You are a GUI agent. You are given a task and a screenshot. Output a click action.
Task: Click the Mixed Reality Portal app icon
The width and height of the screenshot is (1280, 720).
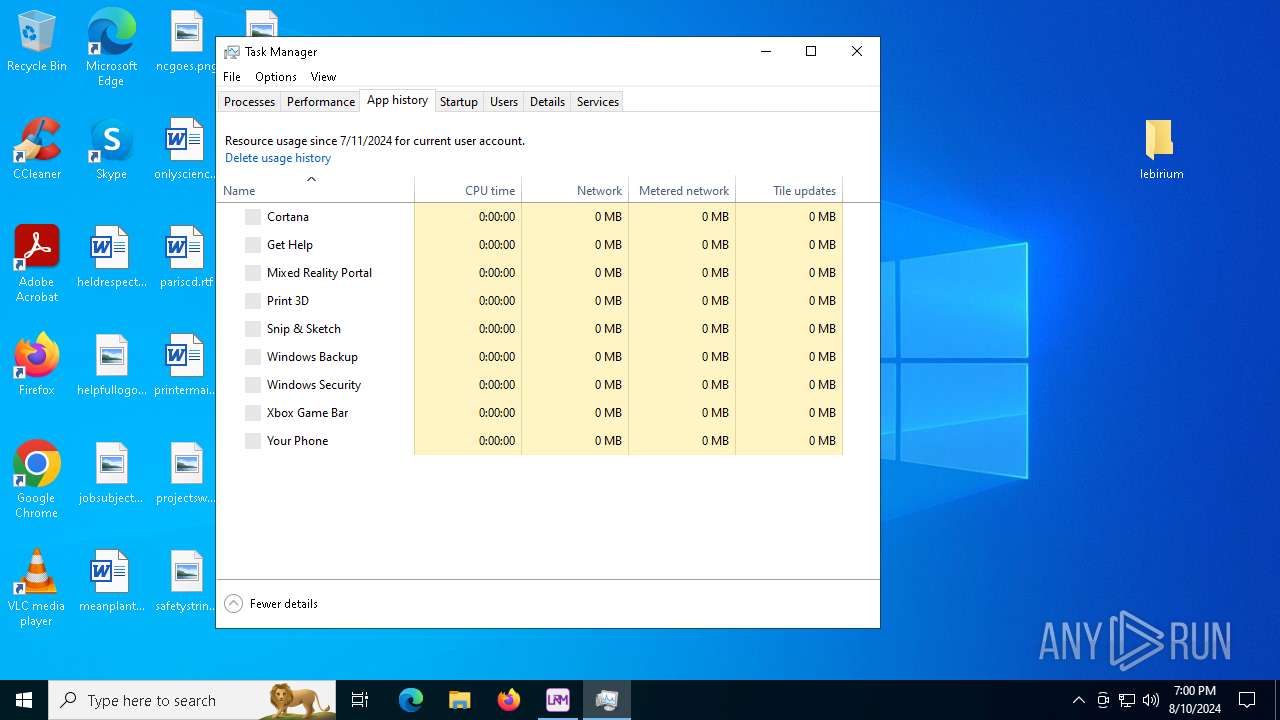click(x=253, y=273)
